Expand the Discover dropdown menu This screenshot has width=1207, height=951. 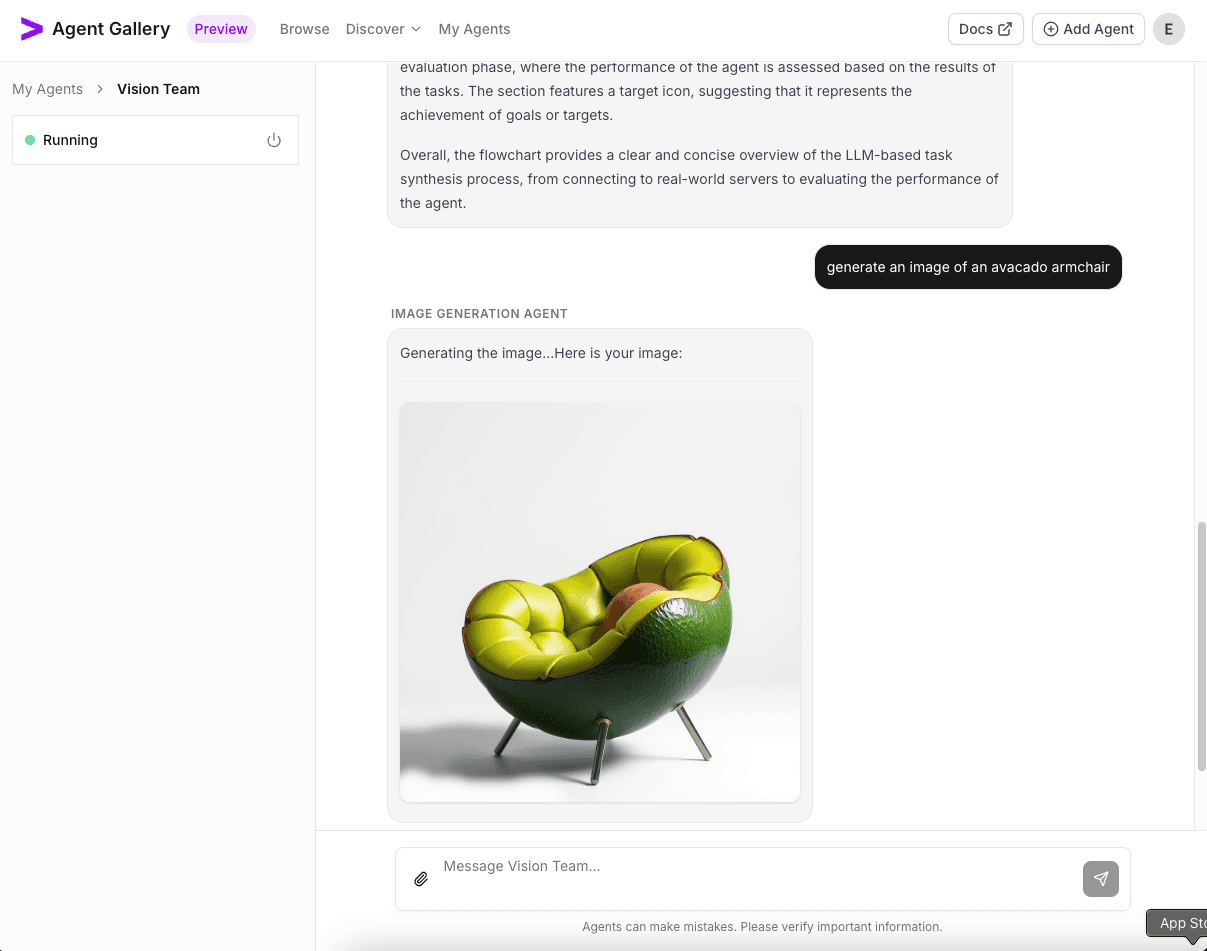[383, 29]
